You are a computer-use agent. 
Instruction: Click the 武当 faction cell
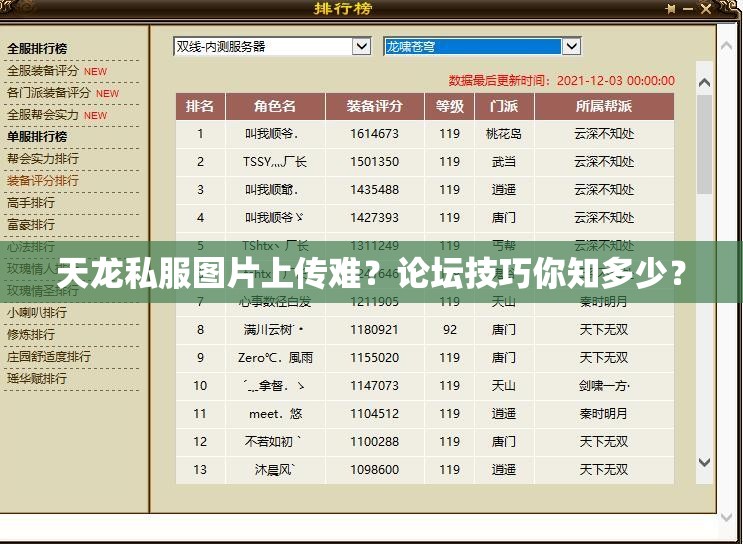coord(504,162)
